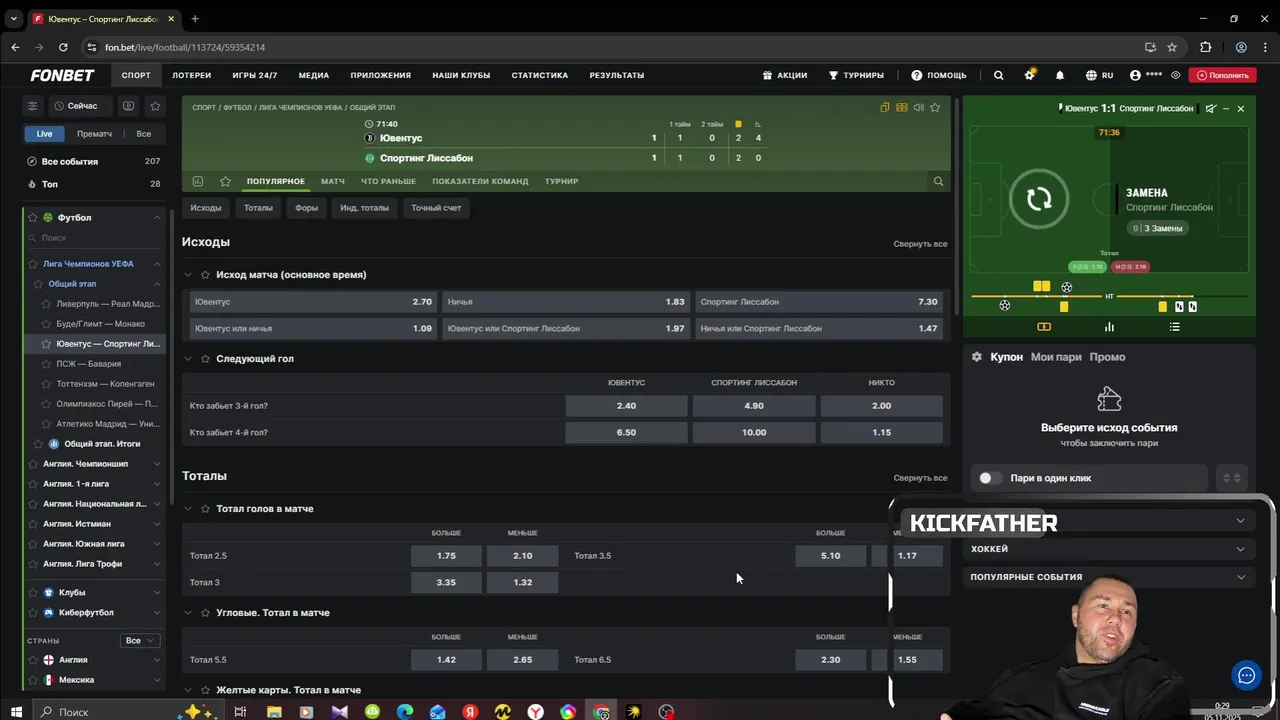Open the Мои пари tab
The width and height of the screenshot is (1280, 720).
(1056, 357)
